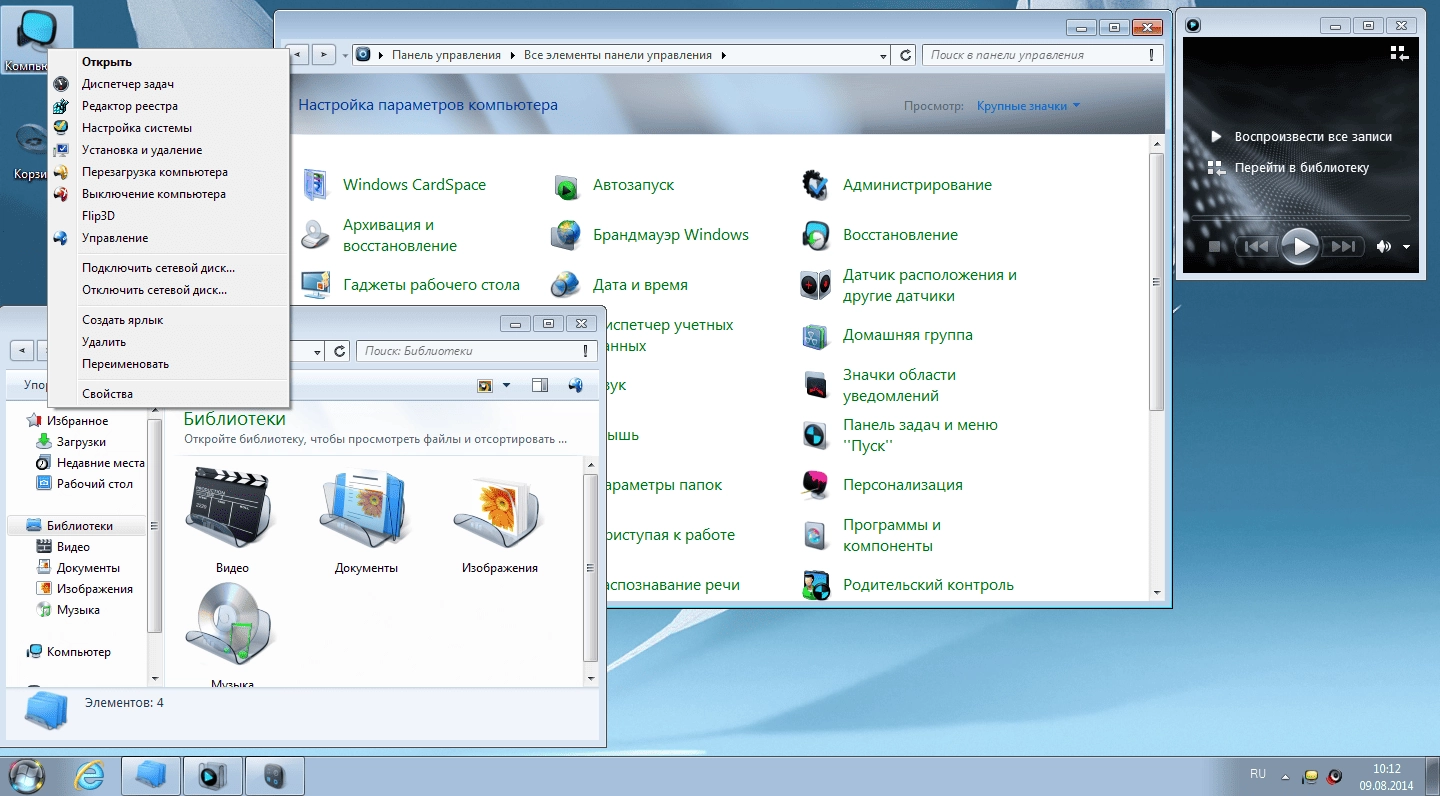Click the refresh button in Control Panel address bar
This screenshot has width=1440, height=796.
click(905, 55)
